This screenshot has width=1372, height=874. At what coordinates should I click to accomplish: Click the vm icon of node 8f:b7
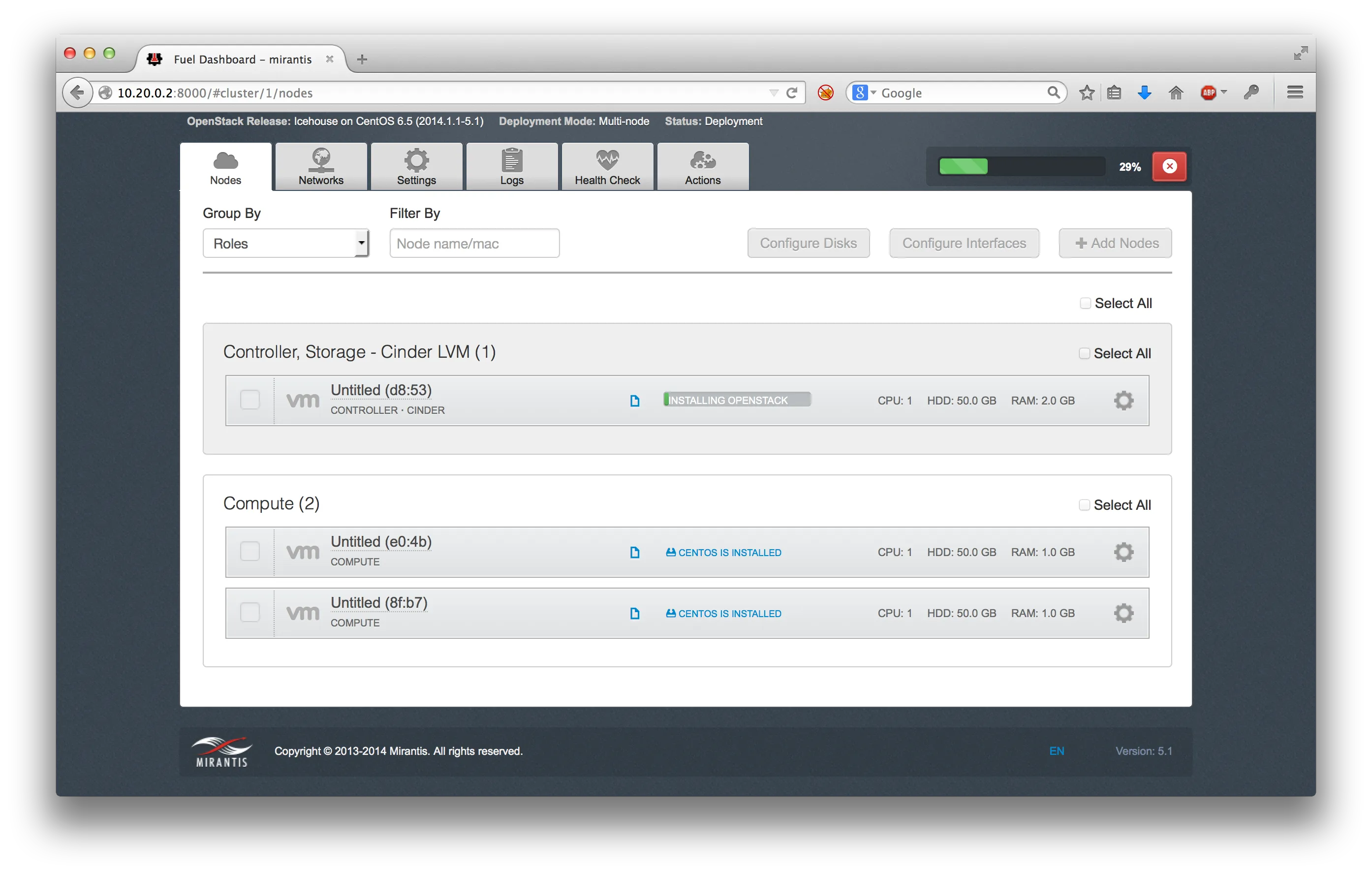[x=303, y=613]
